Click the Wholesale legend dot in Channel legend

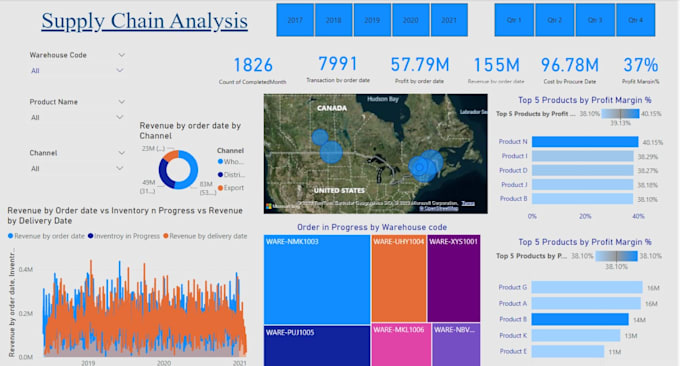pos(220,162)
